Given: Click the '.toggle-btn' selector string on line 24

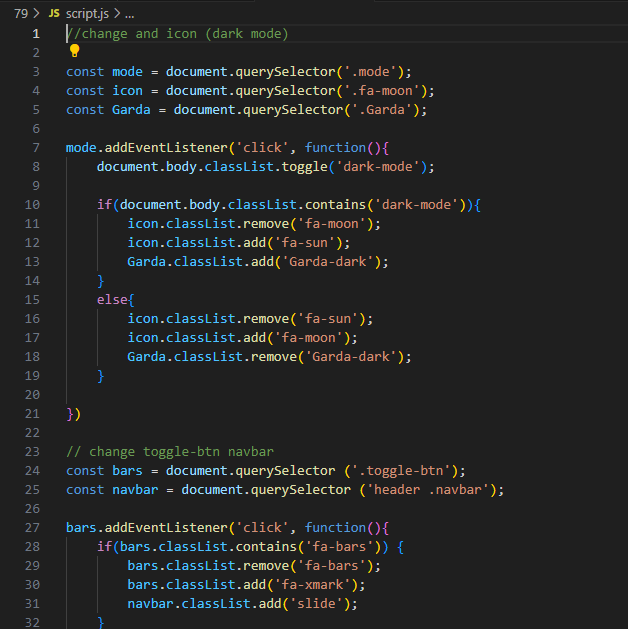Looking at the screenshot, I should (x=401, y=471).
